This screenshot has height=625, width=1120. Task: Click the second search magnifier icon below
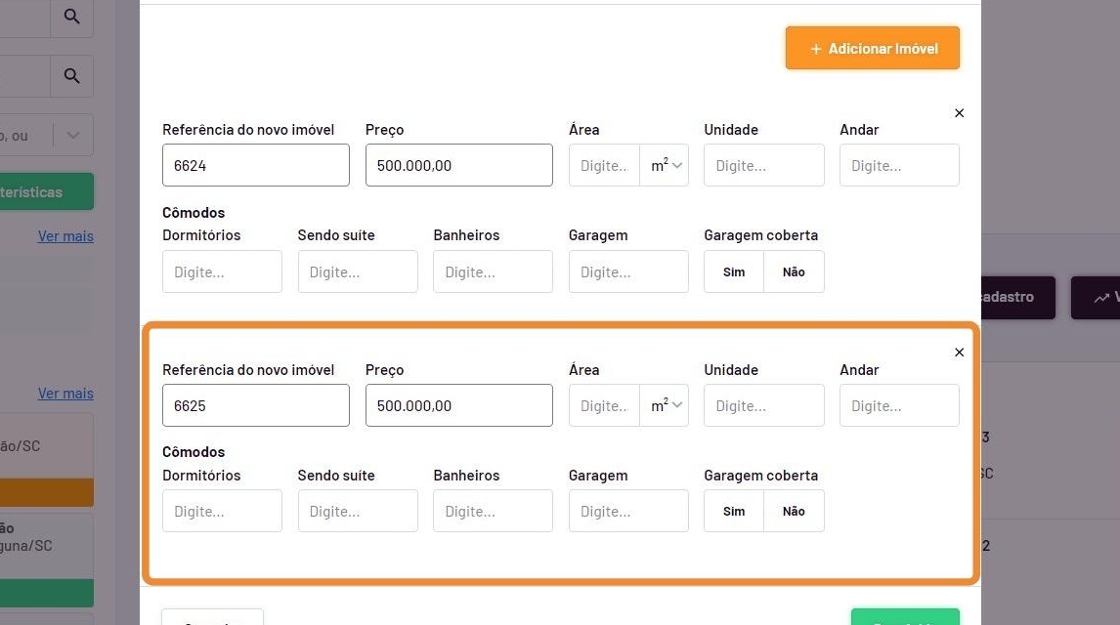click(x=71, y=76)
